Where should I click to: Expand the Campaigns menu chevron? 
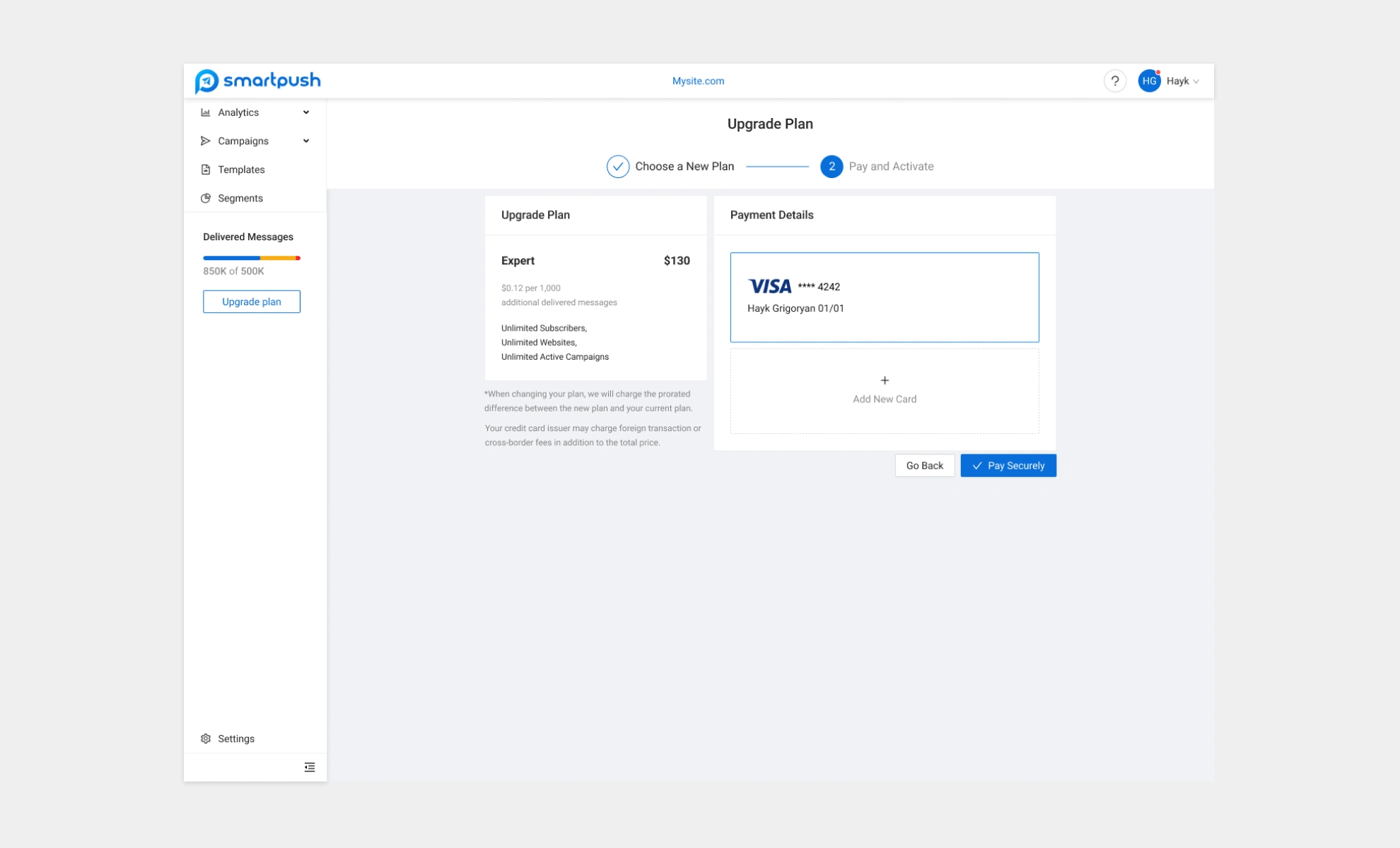pyautogui.click(x=306, y=140)
